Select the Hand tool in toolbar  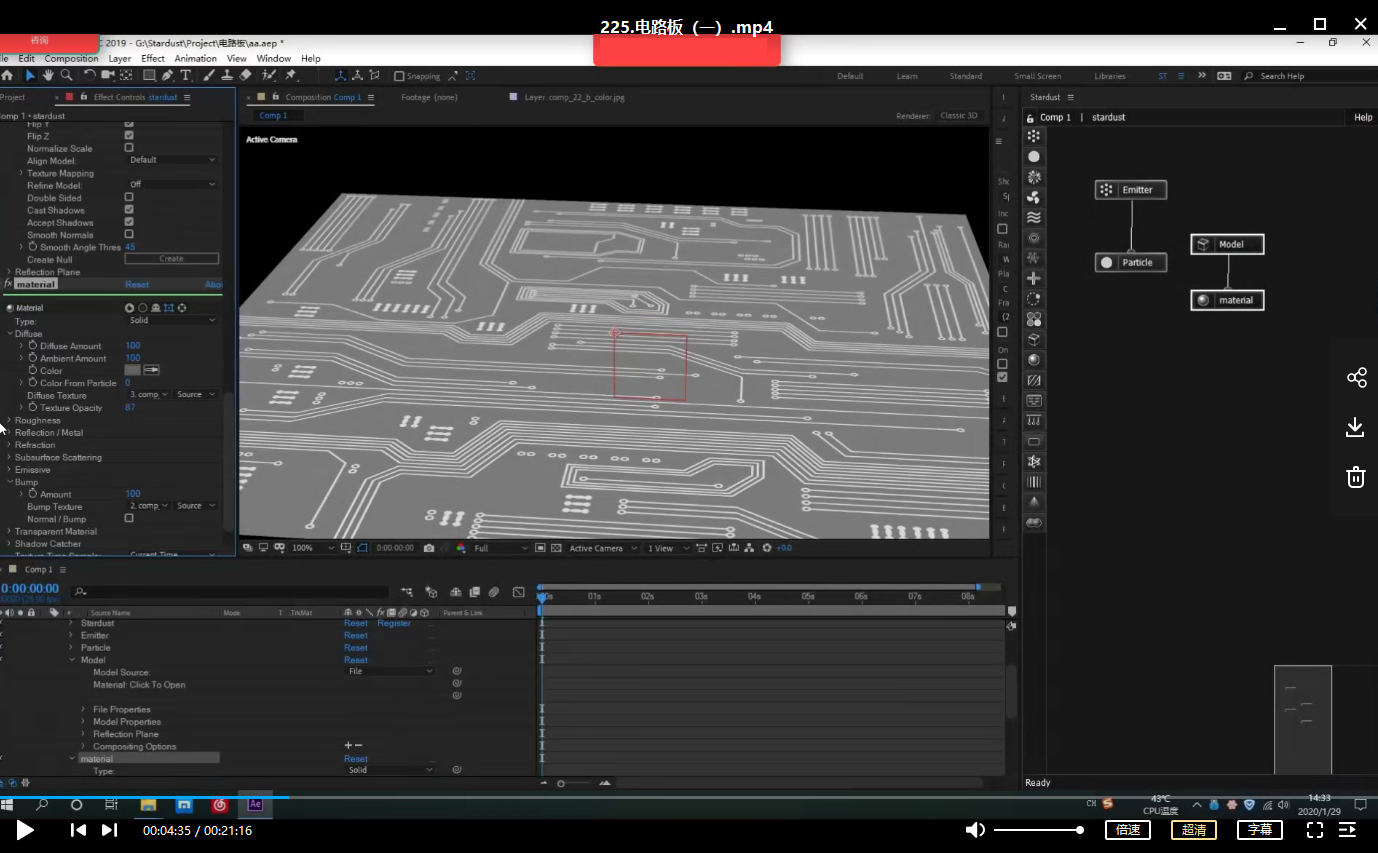48,75
